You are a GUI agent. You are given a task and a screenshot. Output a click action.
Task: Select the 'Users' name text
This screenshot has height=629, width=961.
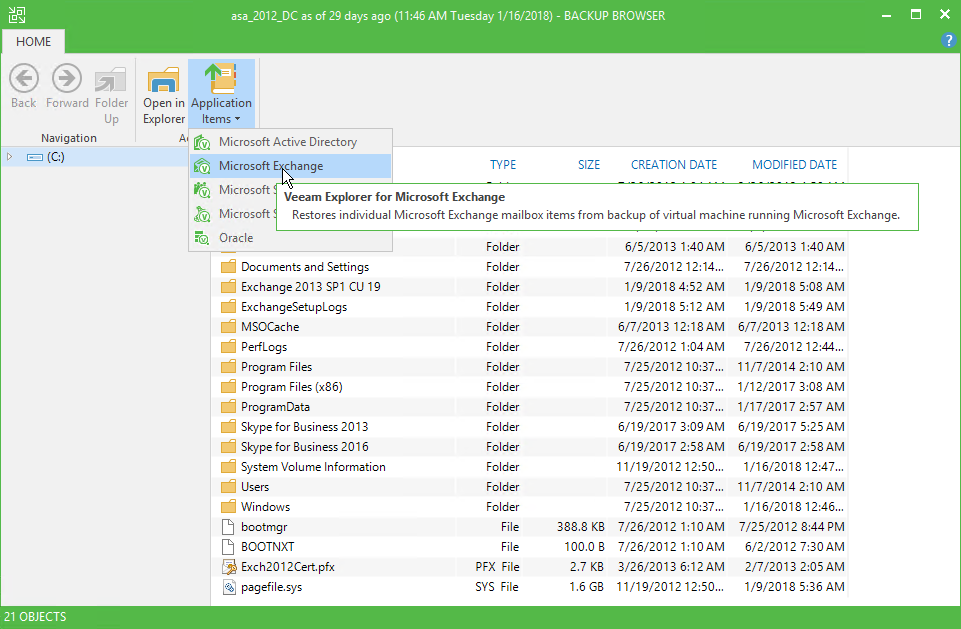tap(255, 487)
